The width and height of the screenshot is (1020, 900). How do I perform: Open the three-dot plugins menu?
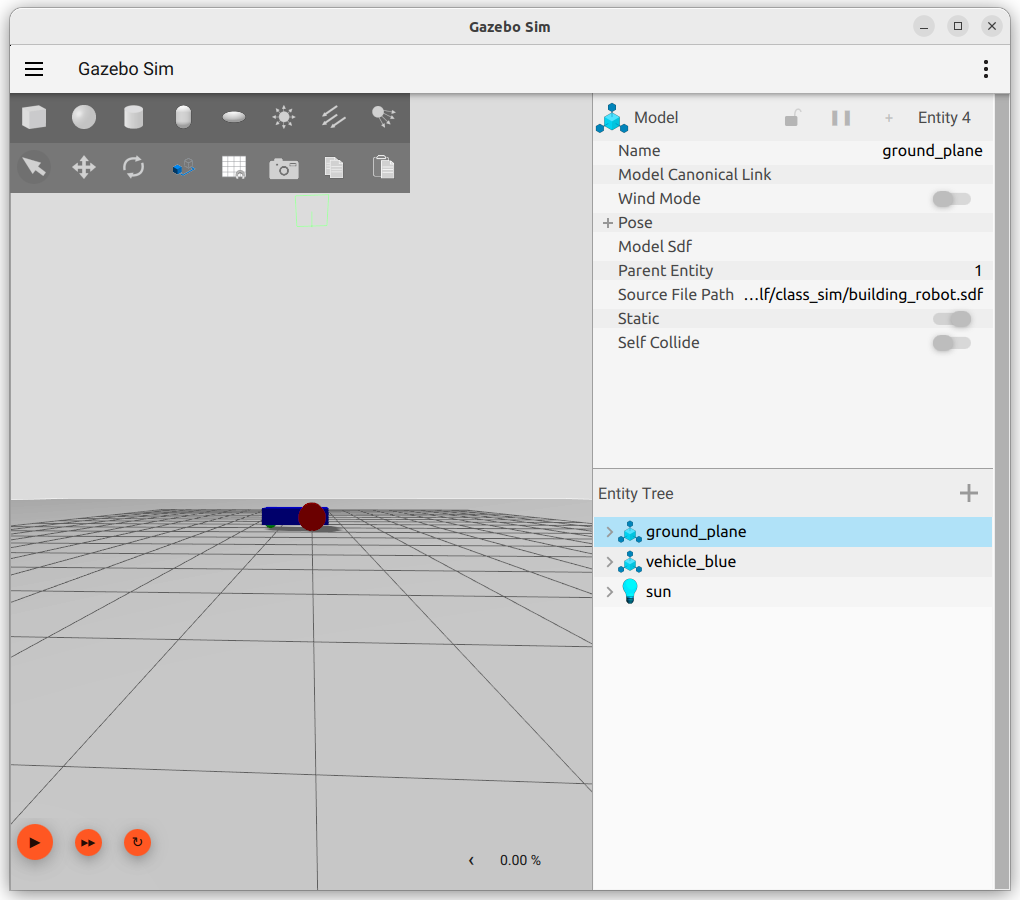(986, 69)
